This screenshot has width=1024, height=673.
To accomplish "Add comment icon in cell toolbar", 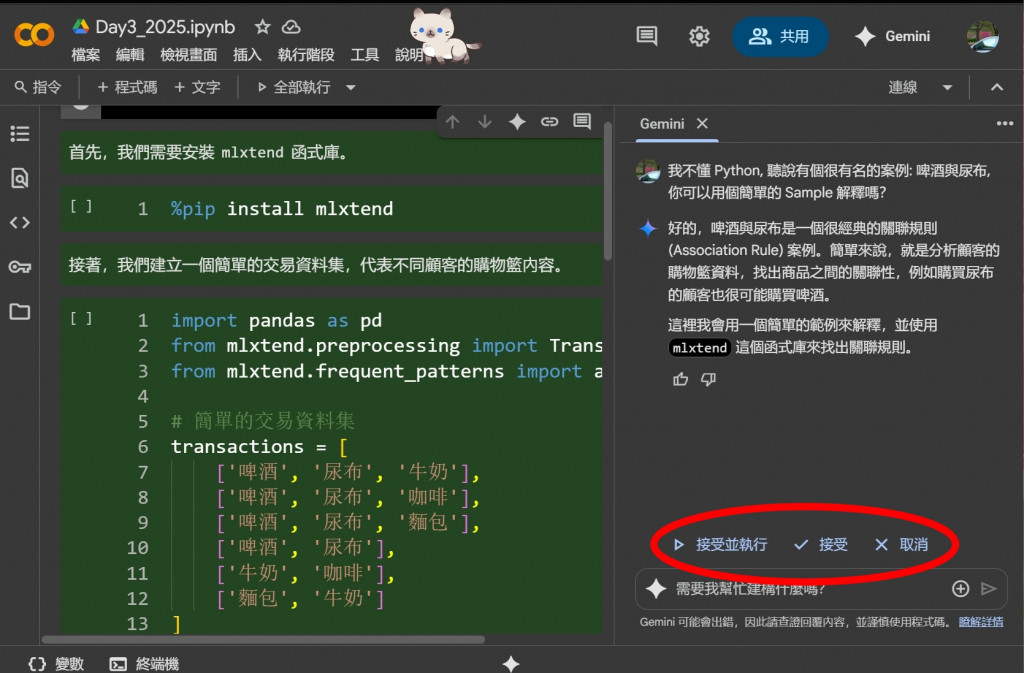I will tap(582, 121).
